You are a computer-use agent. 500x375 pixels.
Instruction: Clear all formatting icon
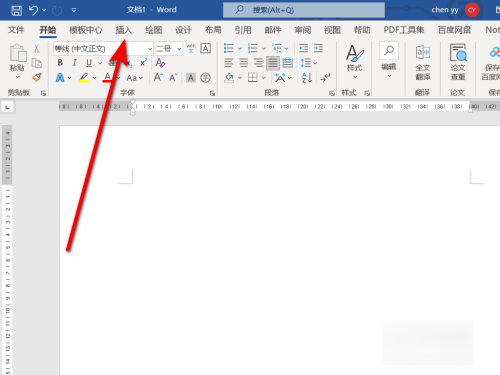(x=160, y=63)
